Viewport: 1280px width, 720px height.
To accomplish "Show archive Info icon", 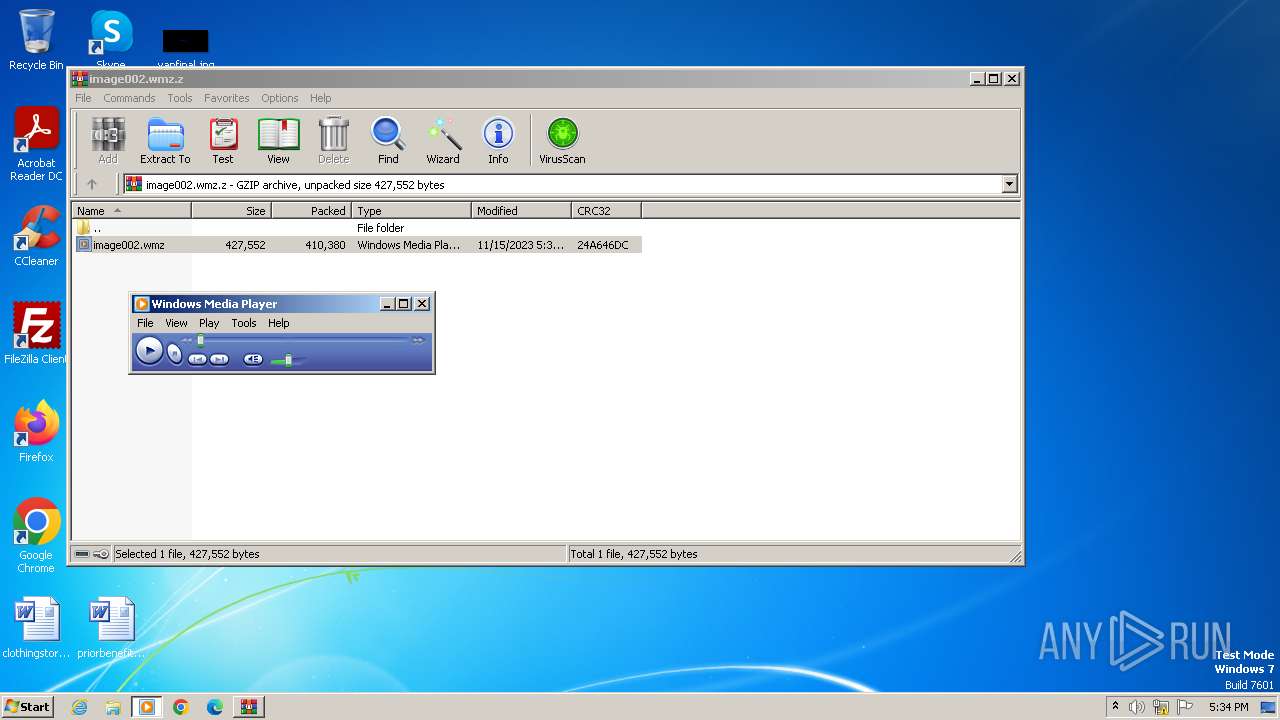I will pos(498,141).
